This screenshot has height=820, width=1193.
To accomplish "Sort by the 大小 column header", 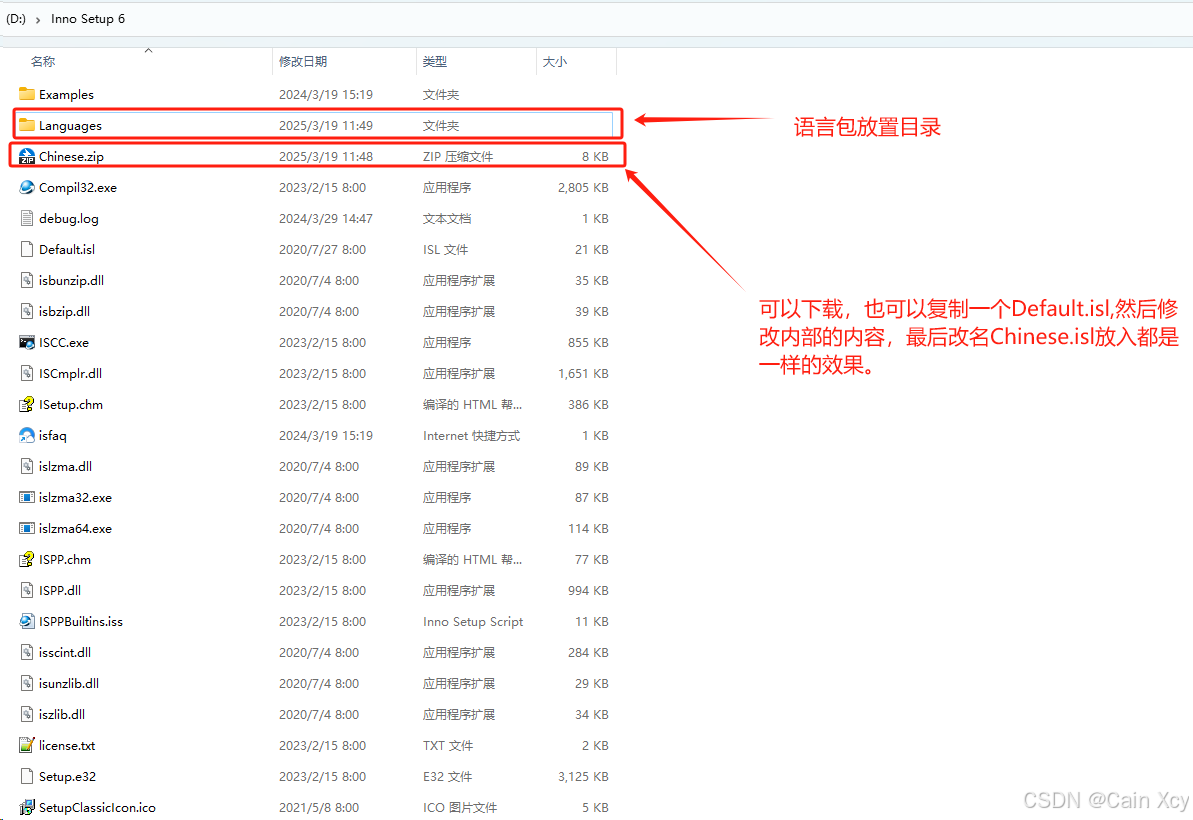I will (555, 62).
